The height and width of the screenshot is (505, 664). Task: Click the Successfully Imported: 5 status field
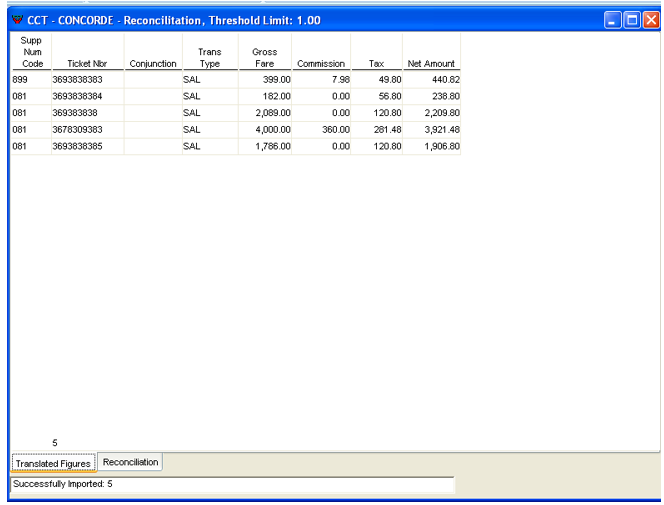(232, 484)
